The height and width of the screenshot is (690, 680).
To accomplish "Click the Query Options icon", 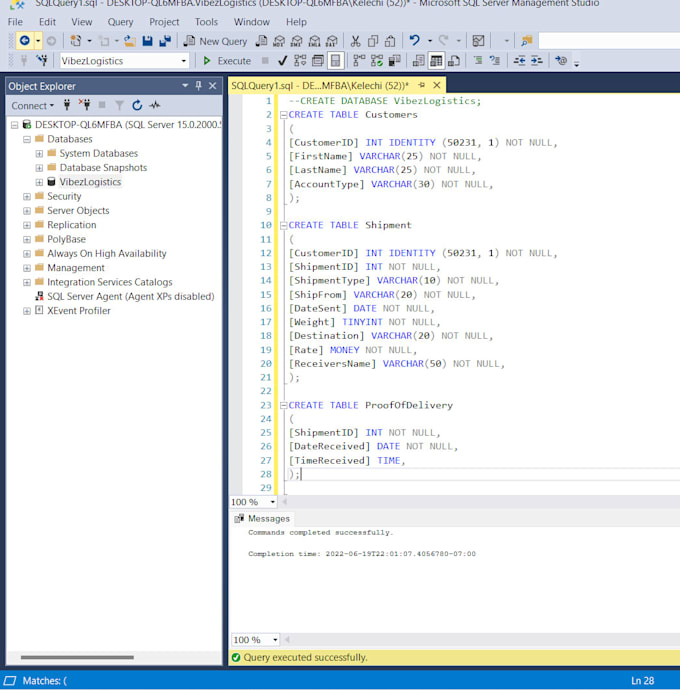I will (x=318, y=60).
